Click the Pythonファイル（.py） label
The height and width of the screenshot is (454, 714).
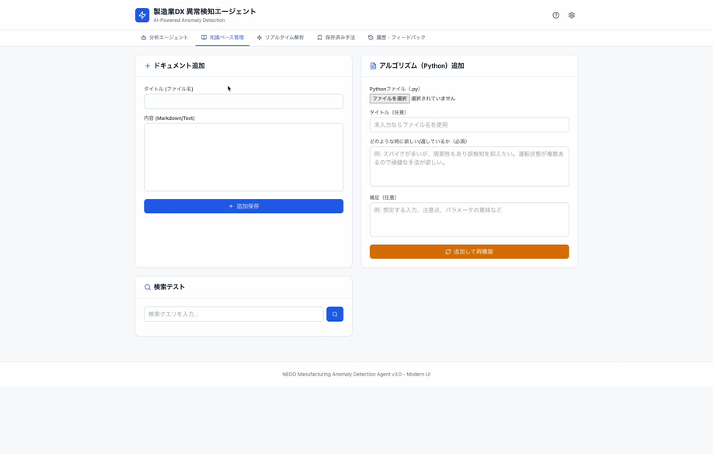pos(395,89)
